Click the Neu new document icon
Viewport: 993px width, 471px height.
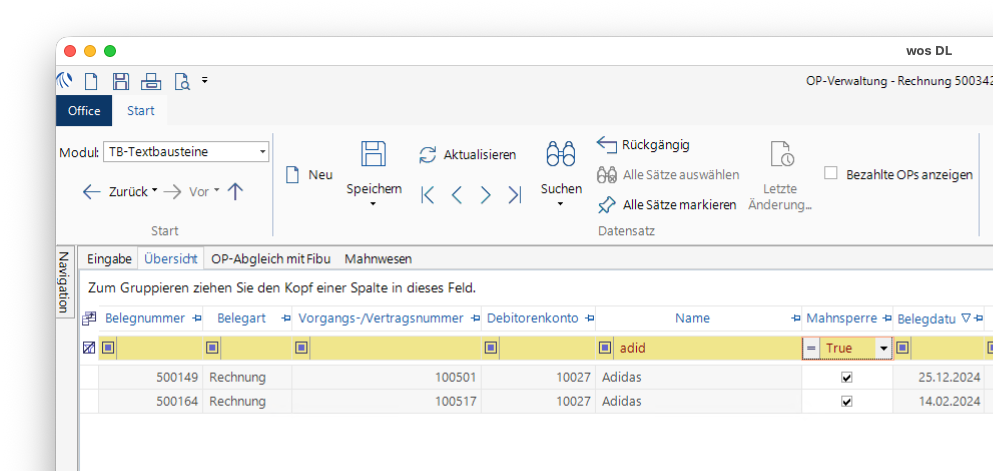click(x=293, y=174)
